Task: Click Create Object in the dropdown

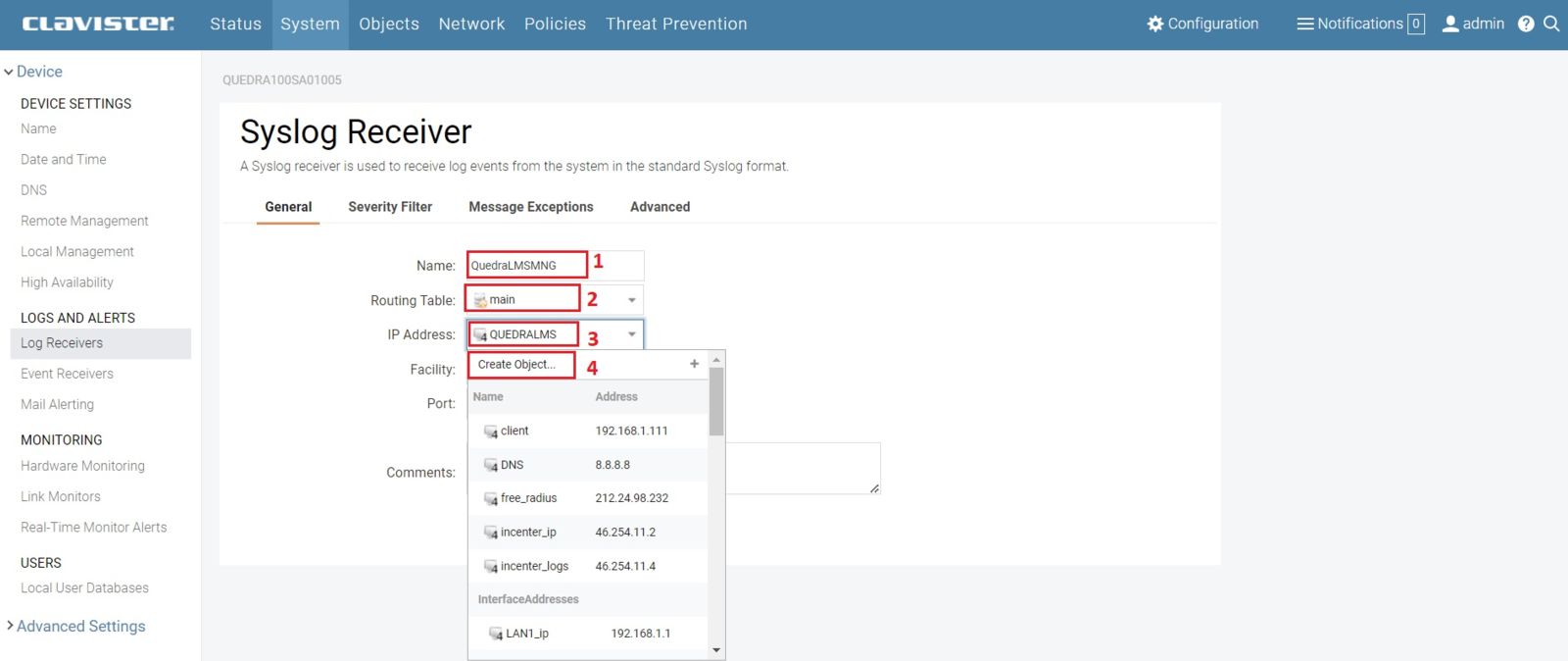Action: pyautogui.click(x=516, y=364)
